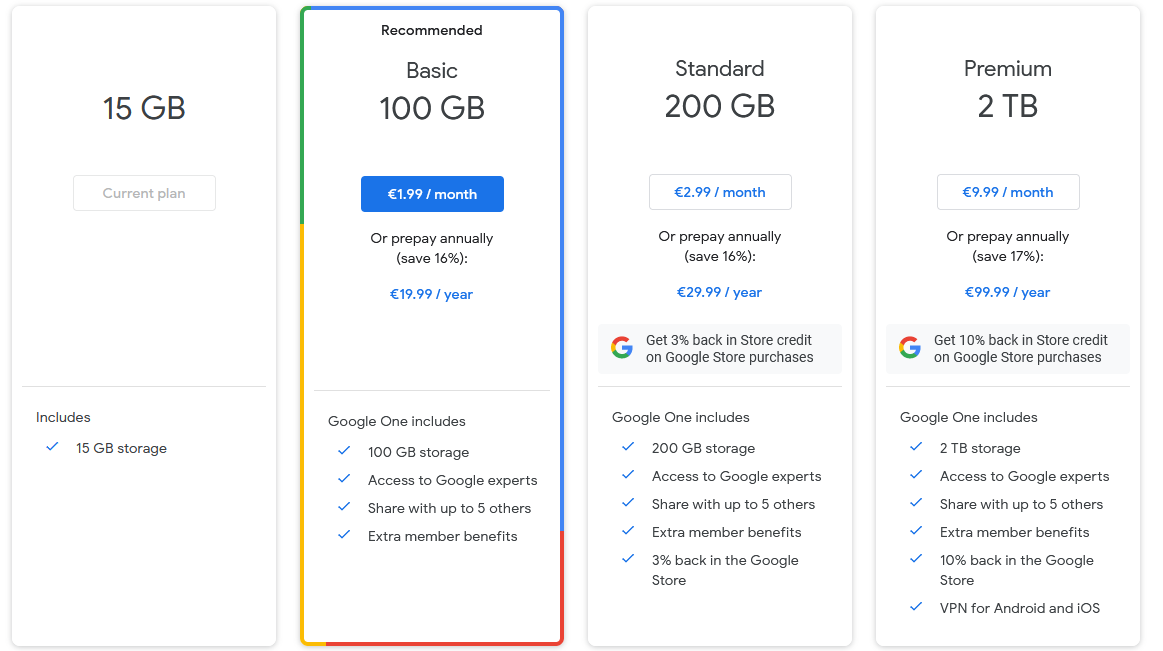Choose the Premium €9.99 / month plan

tap(1008, 192)
